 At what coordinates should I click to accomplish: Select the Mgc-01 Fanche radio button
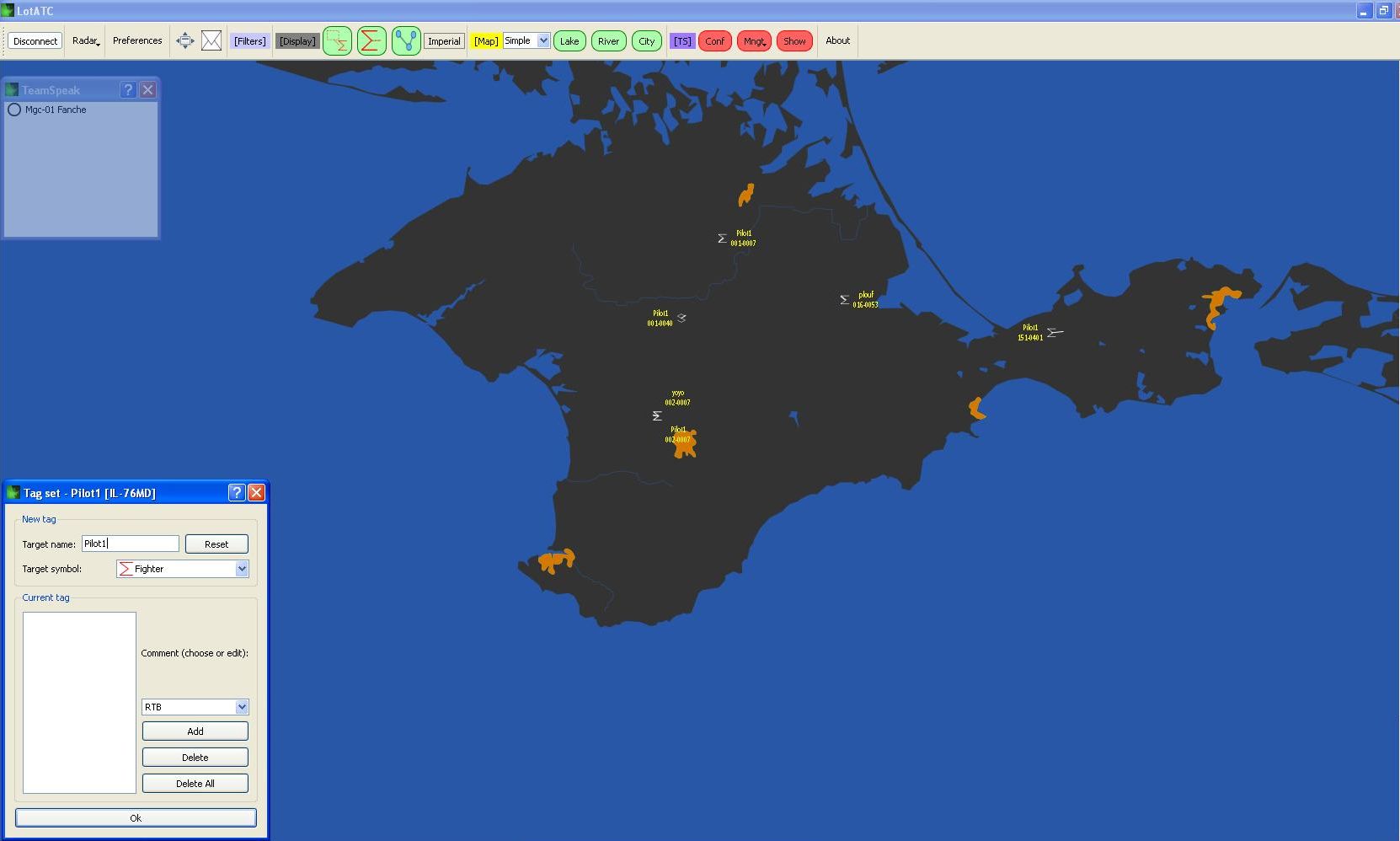click(14, 110)
